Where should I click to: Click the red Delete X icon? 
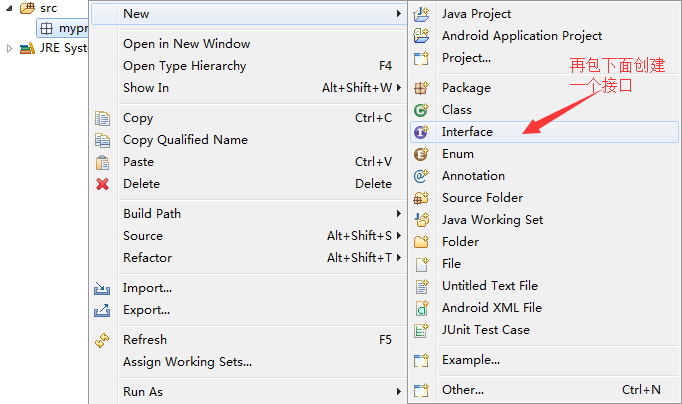tap(103, 184)
